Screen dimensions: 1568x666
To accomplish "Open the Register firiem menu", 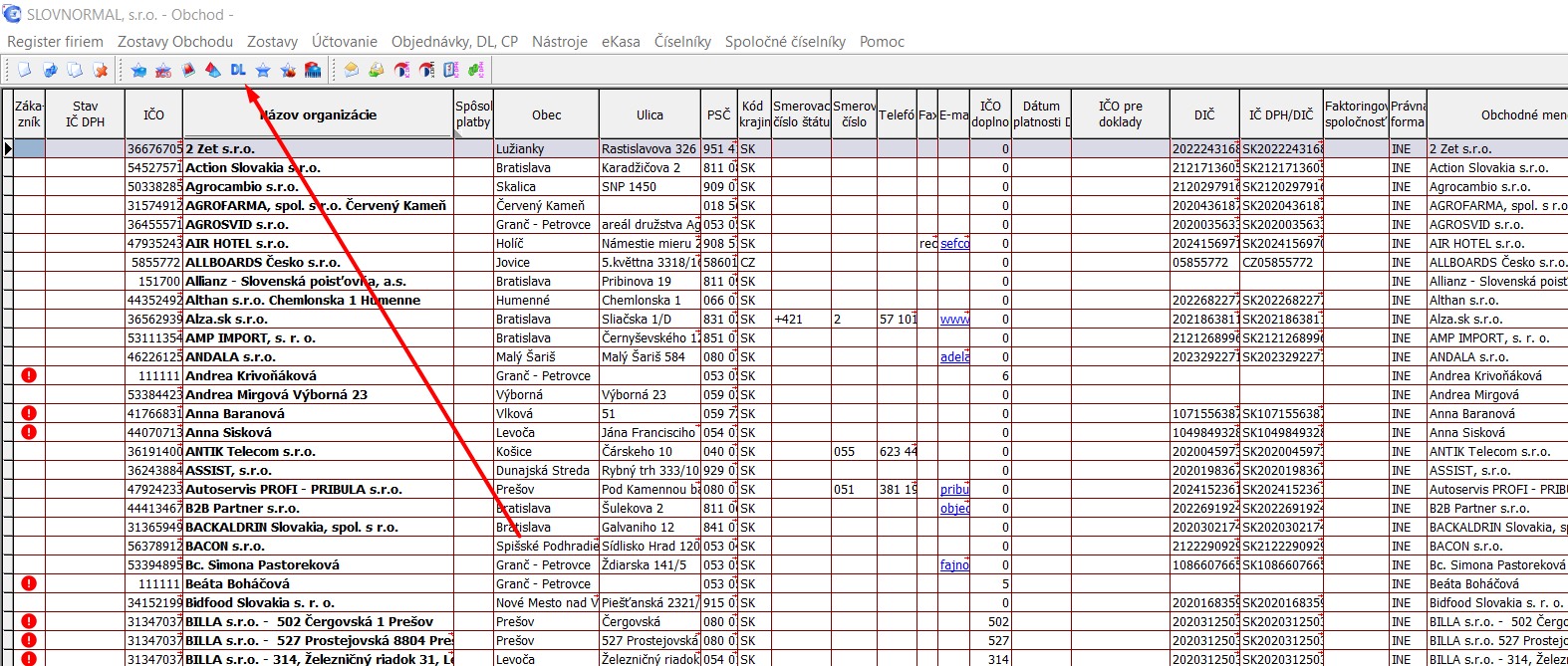I will [x=55, y=42].
